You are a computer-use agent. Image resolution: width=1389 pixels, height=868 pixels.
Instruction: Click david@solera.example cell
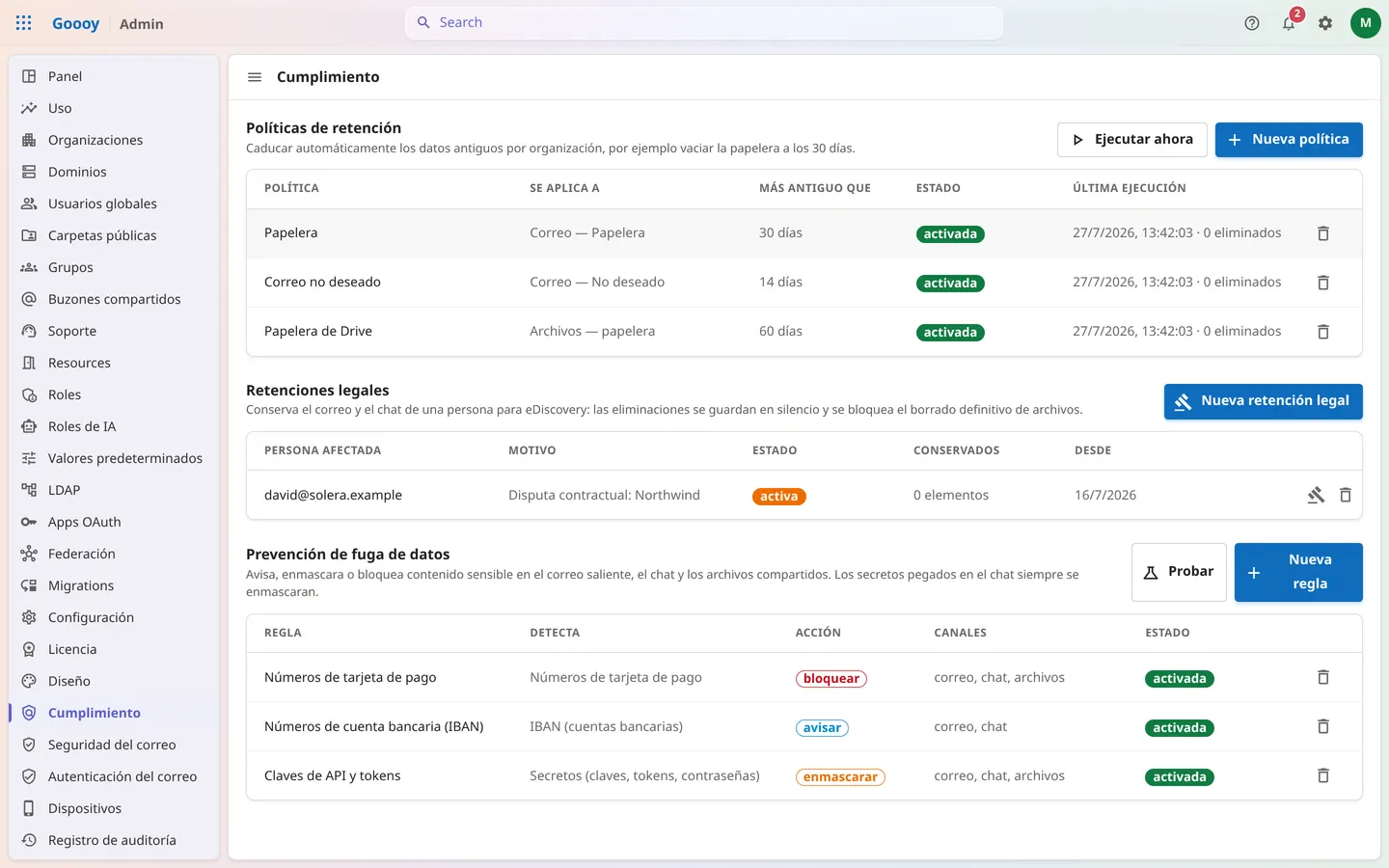(x=333, y=496)
